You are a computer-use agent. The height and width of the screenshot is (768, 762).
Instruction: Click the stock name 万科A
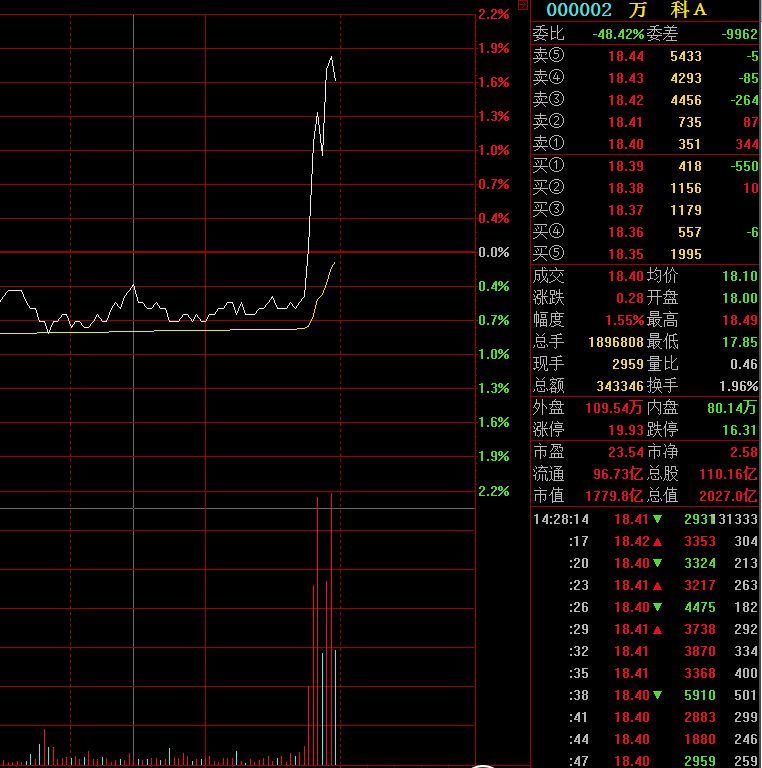[668, 10]
